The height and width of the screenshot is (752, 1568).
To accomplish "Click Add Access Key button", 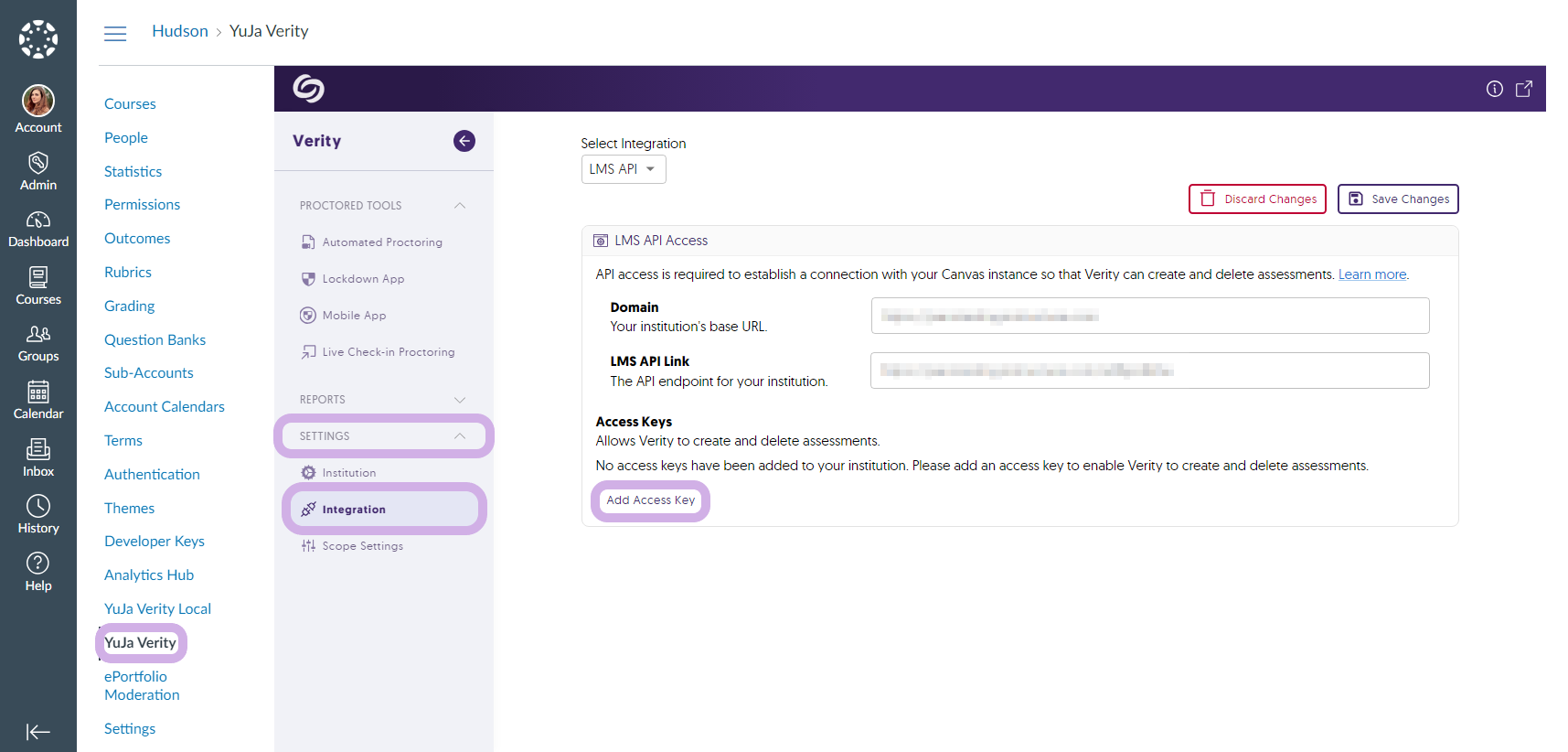I will (651, 500).
